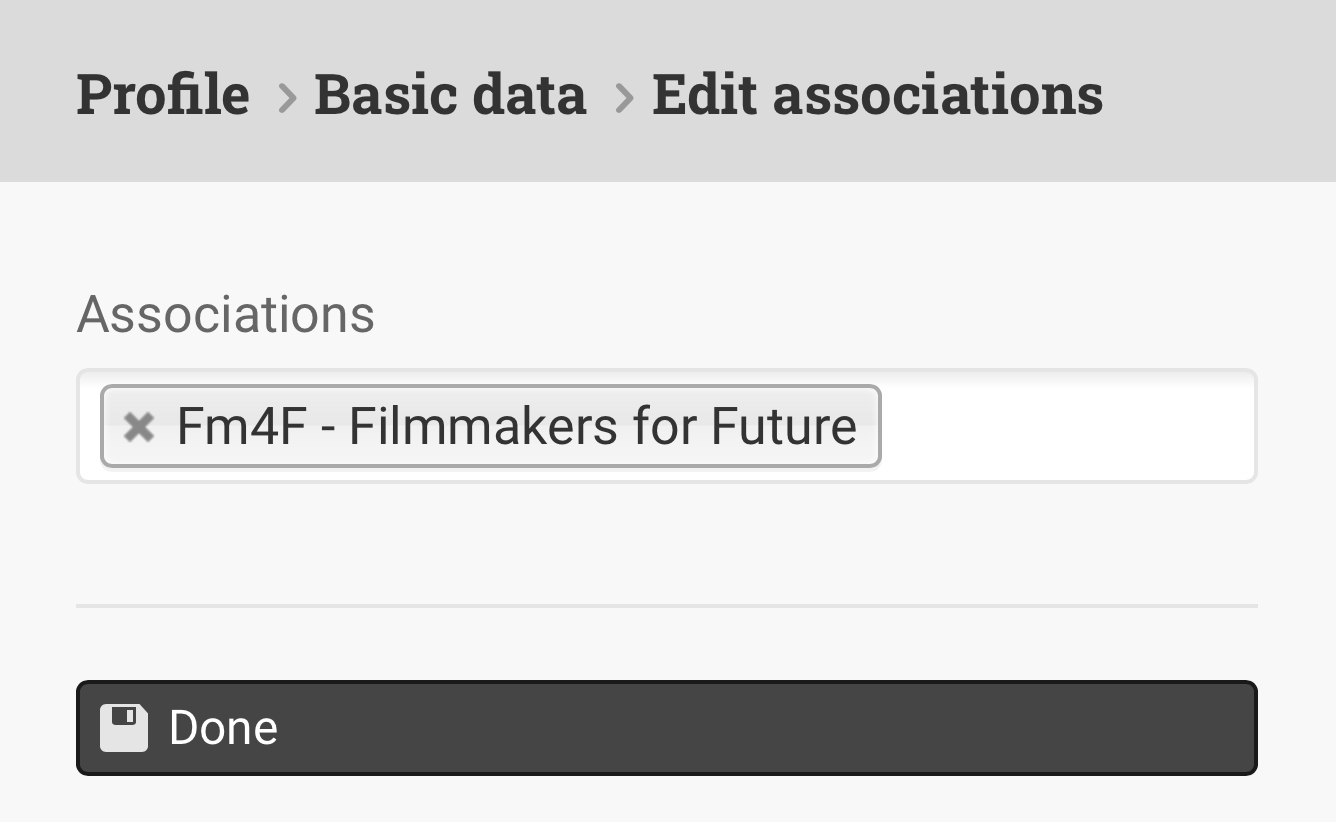Go back to the Profile breadcrumb

tap(163, 95)
